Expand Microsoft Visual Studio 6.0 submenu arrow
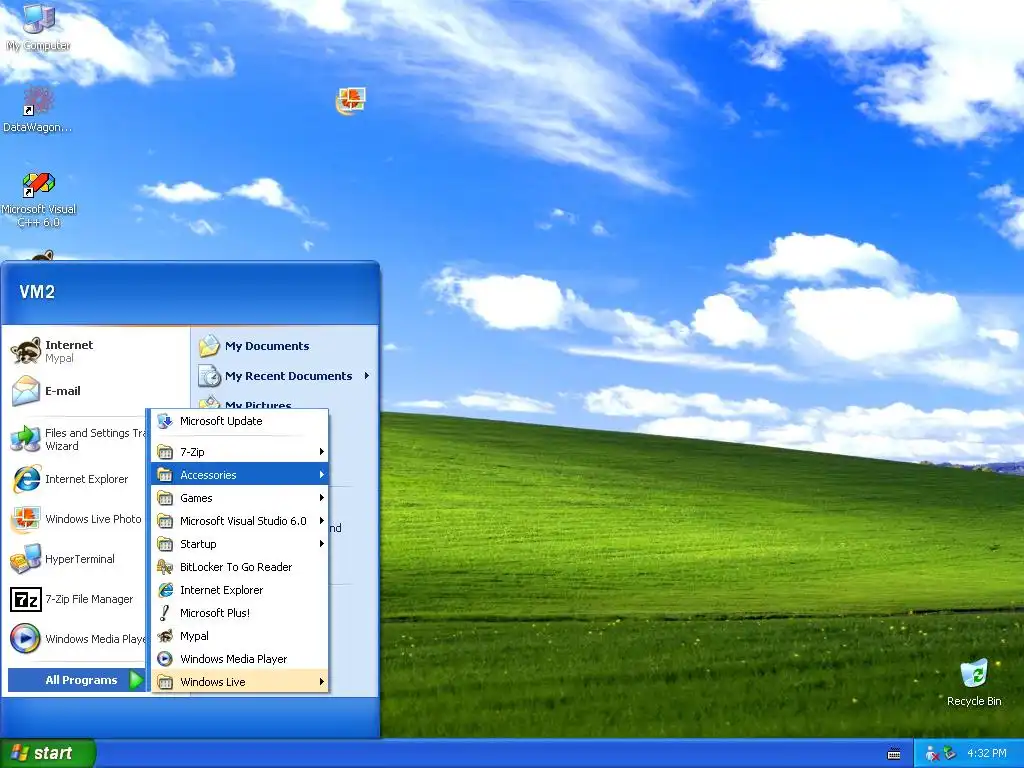Screen dimensions: 1024x768 tap(321, 520)
